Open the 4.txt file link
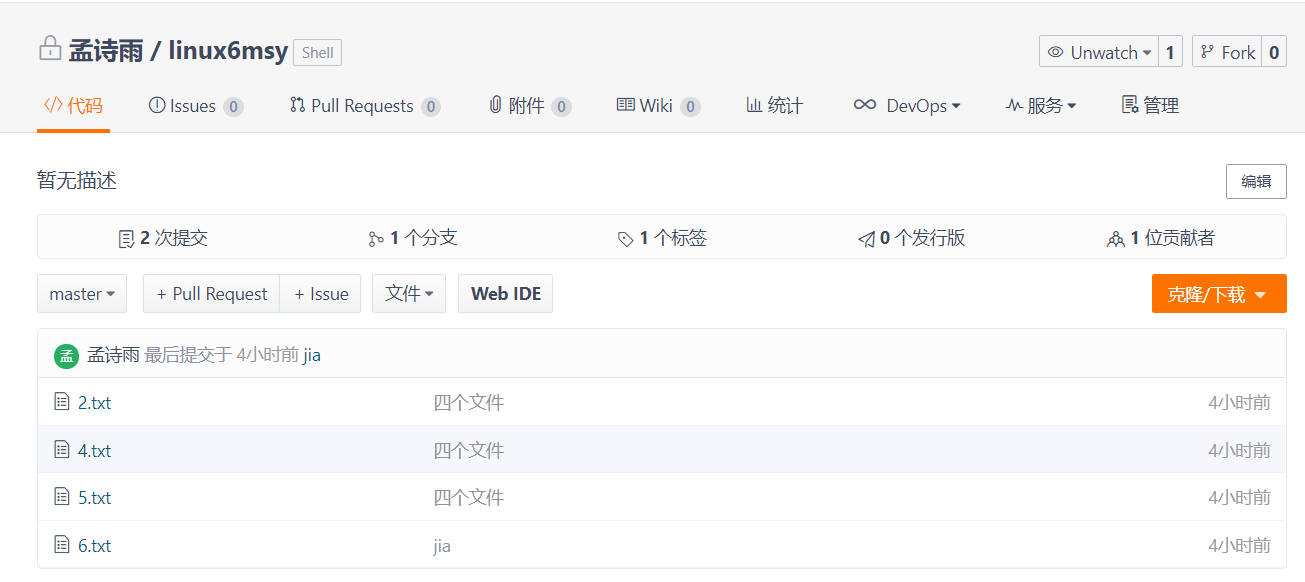The width and height of the screenshot is (1305, 582). click(95, 451)
